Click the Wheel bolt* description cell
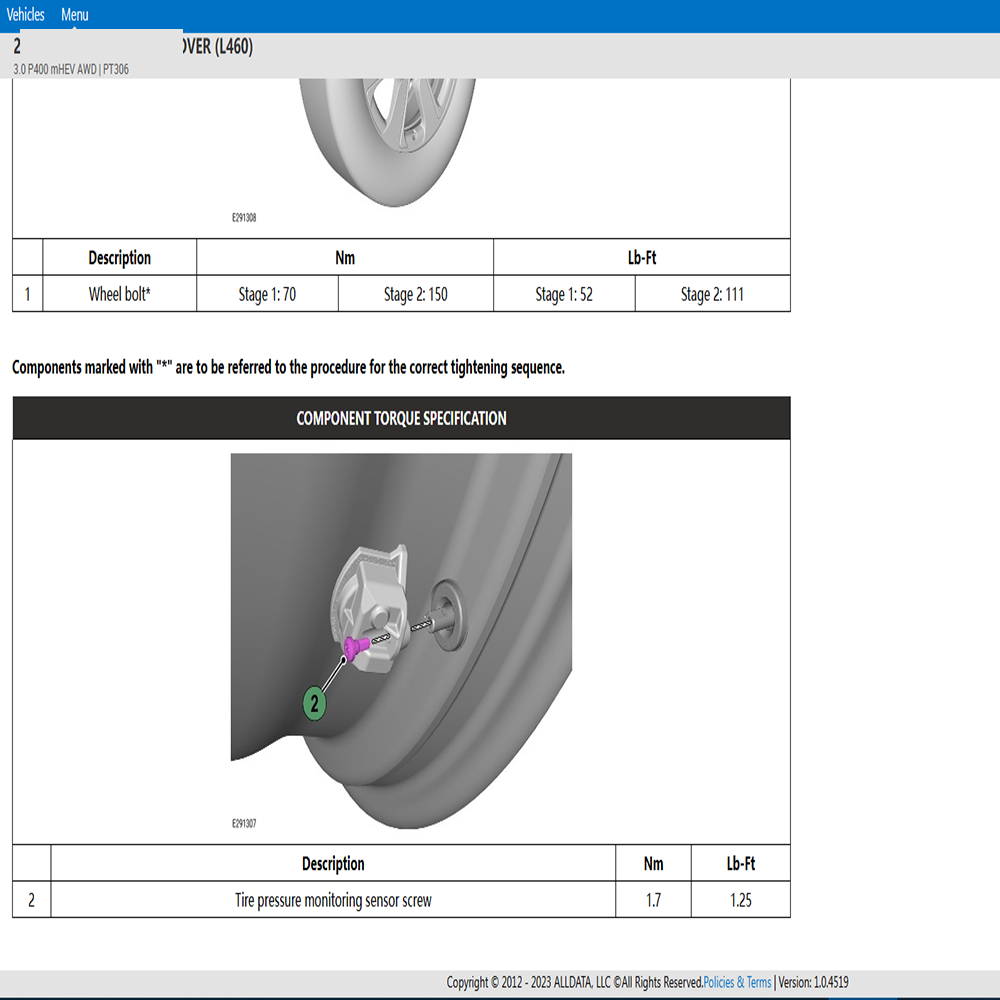Screen dimensions: 1000x1000 [x=119, y=294]
